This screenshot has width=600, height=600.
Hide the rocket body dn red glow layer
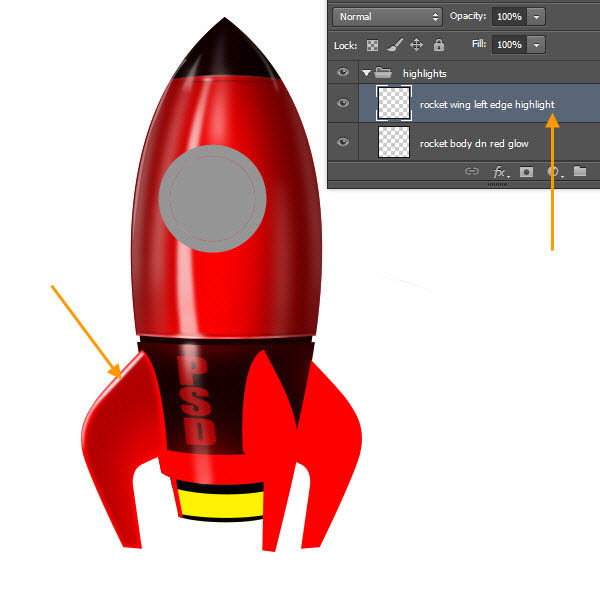tap(344, 143)
